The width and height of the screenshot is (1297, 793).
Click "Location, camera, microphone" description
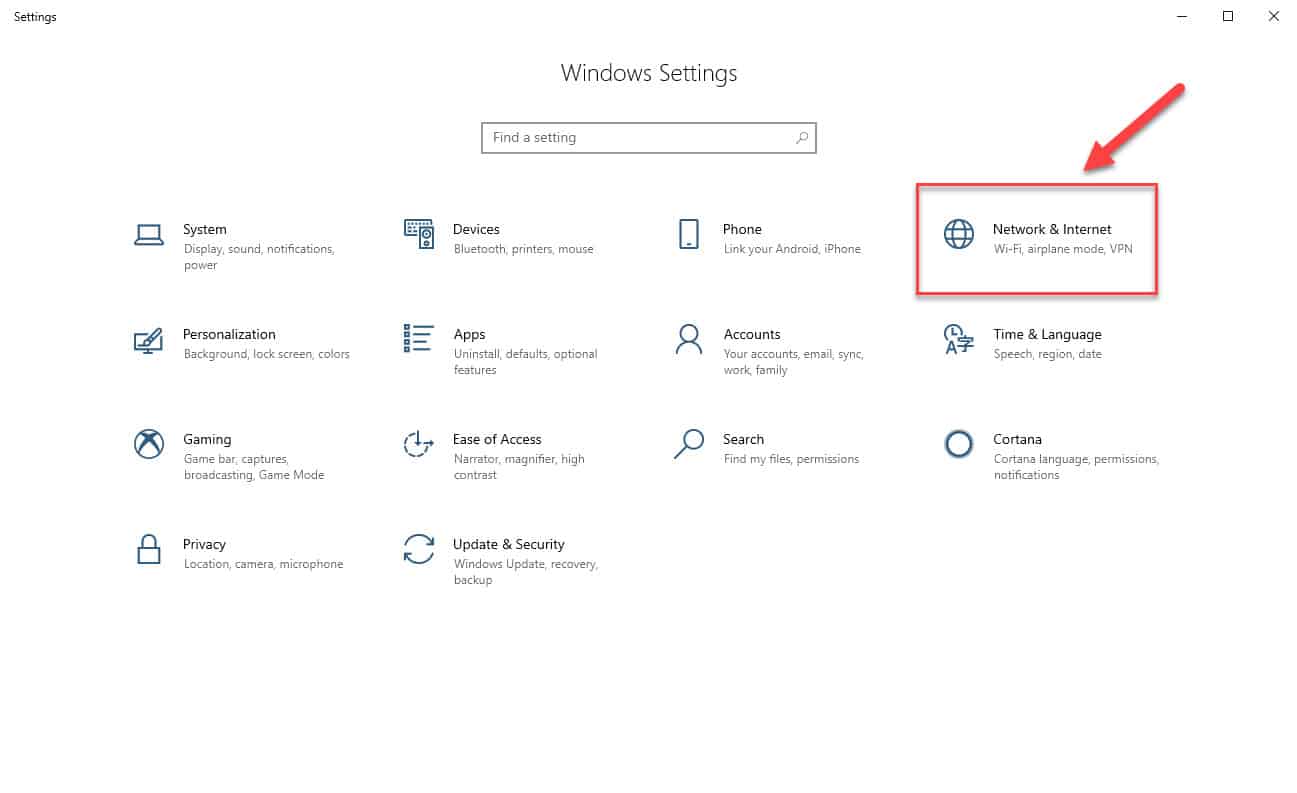pos(263,564)
